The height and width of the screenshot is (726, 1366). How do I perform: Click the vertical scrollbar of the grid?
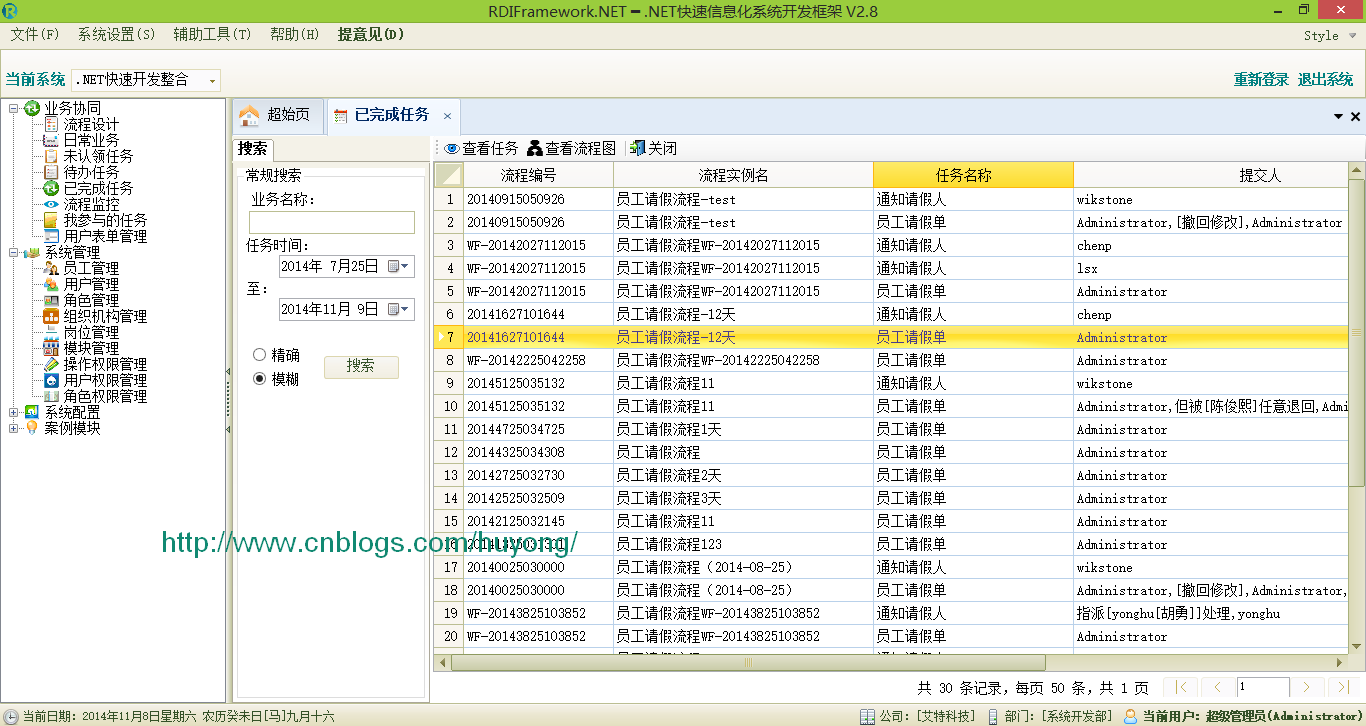1356,331
